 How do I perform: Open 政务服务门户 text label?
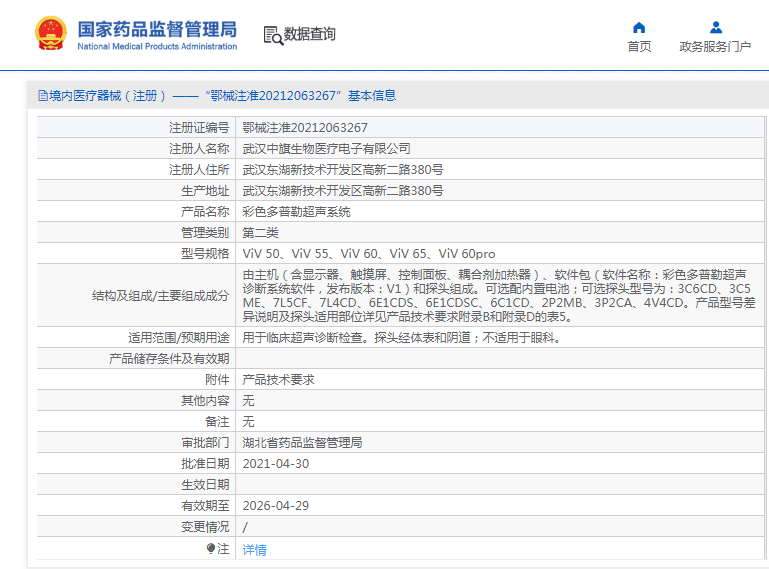(715, 46)
